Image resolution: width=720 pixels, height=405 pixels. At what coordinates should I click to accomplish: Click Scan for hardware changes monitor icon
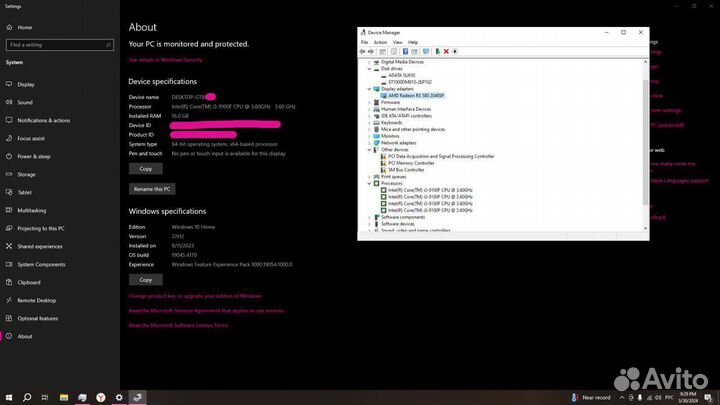[426, 51]
